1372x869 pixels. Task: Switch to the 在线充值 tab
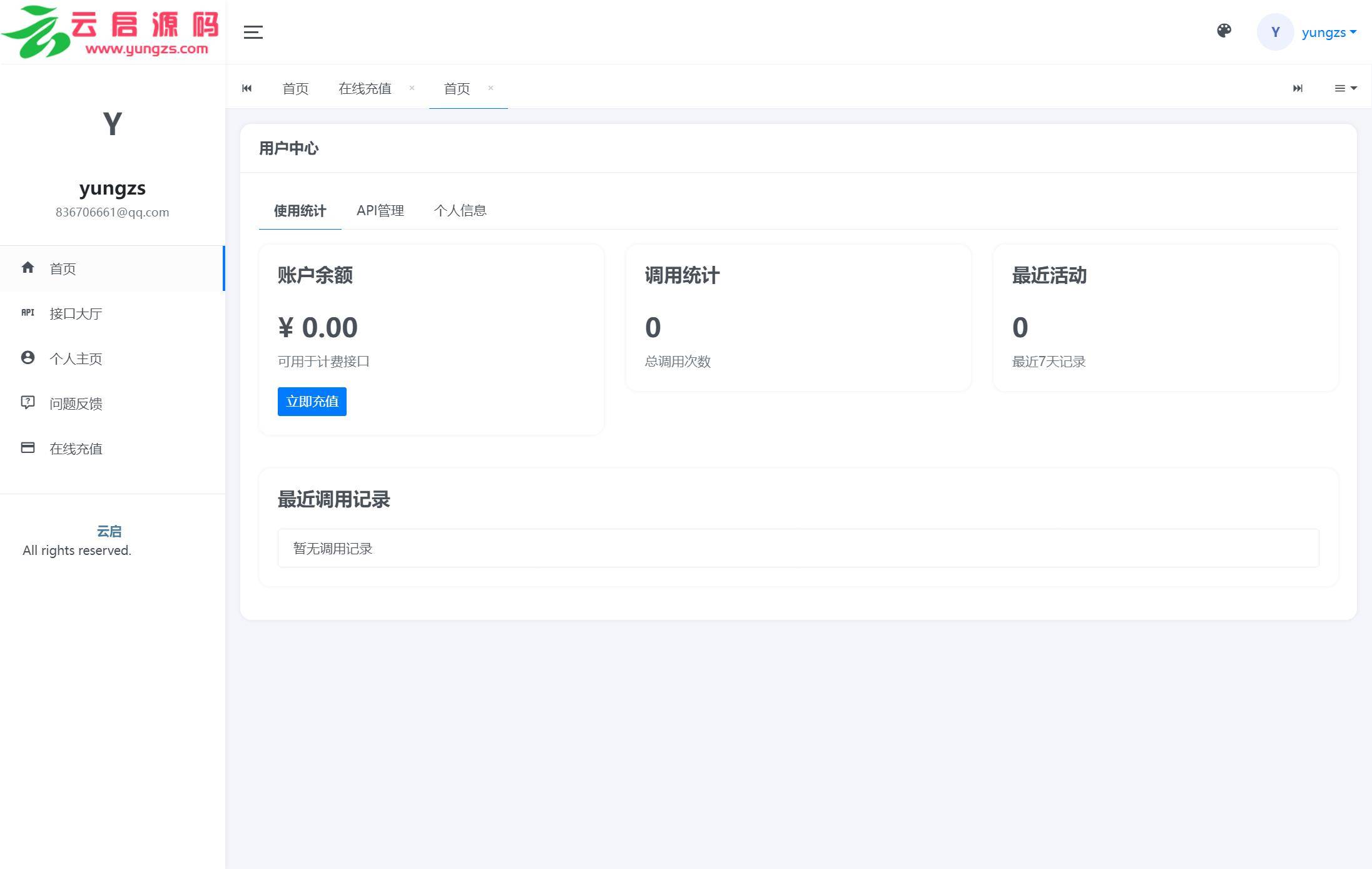(x=365, y=89)
